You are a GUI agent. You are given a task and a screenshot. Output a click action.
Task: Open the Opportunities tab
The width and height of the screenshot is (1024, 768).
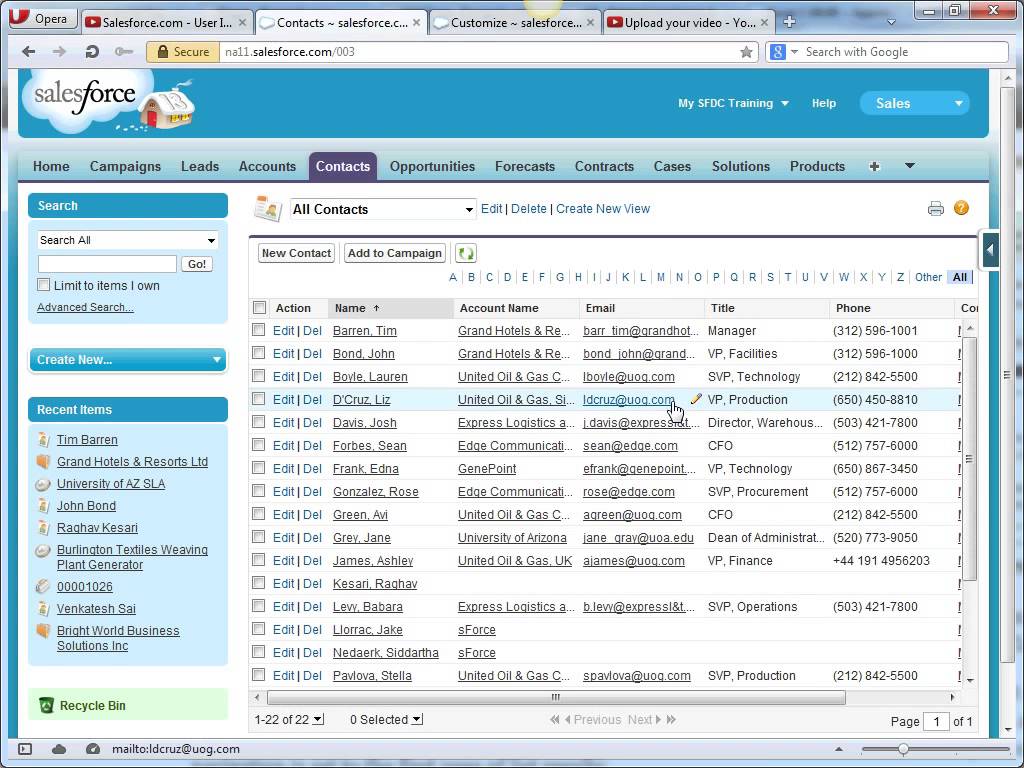tap(432, 167)
